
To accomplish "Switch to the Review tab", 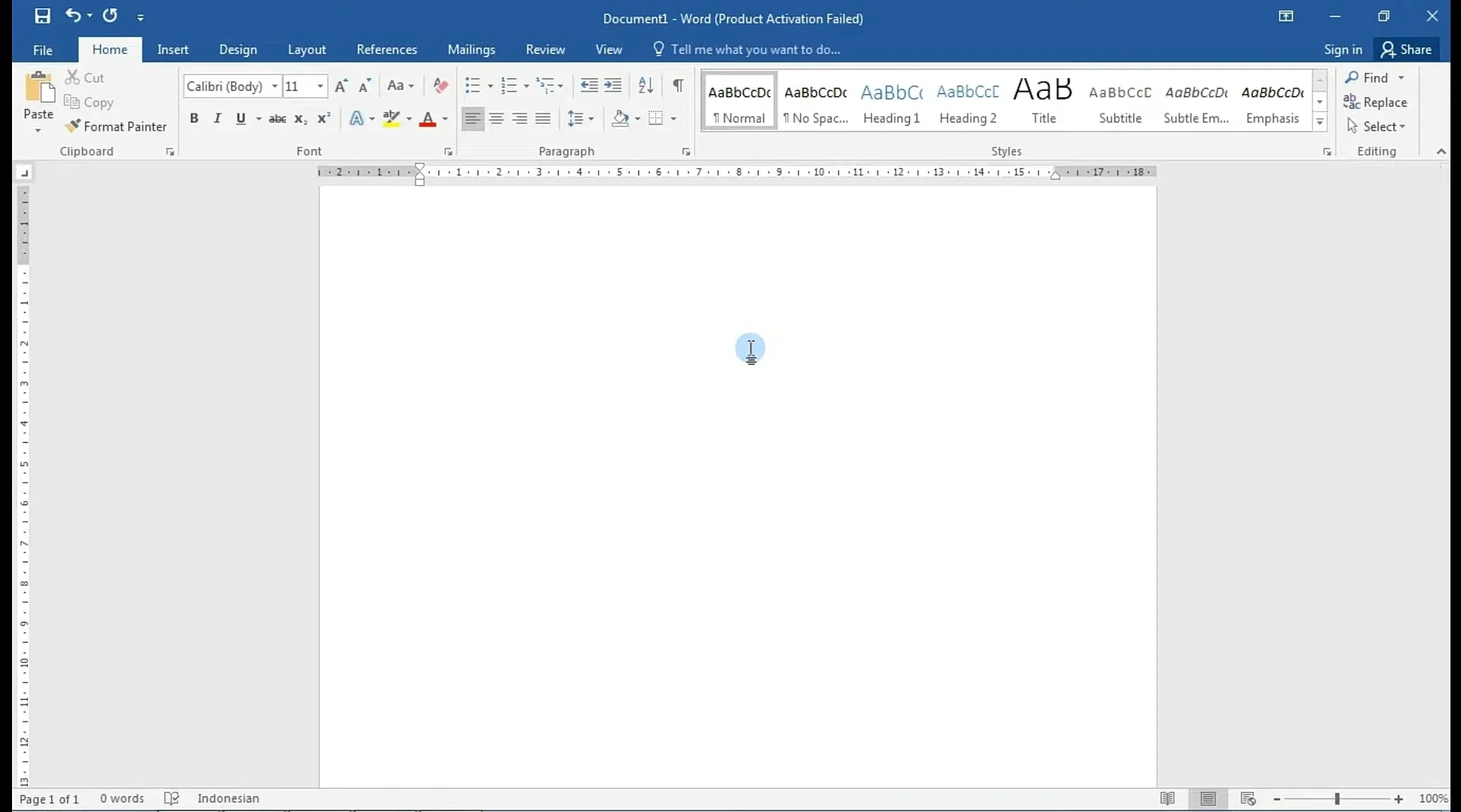I will pyautogui.click(x=545, y=50).
